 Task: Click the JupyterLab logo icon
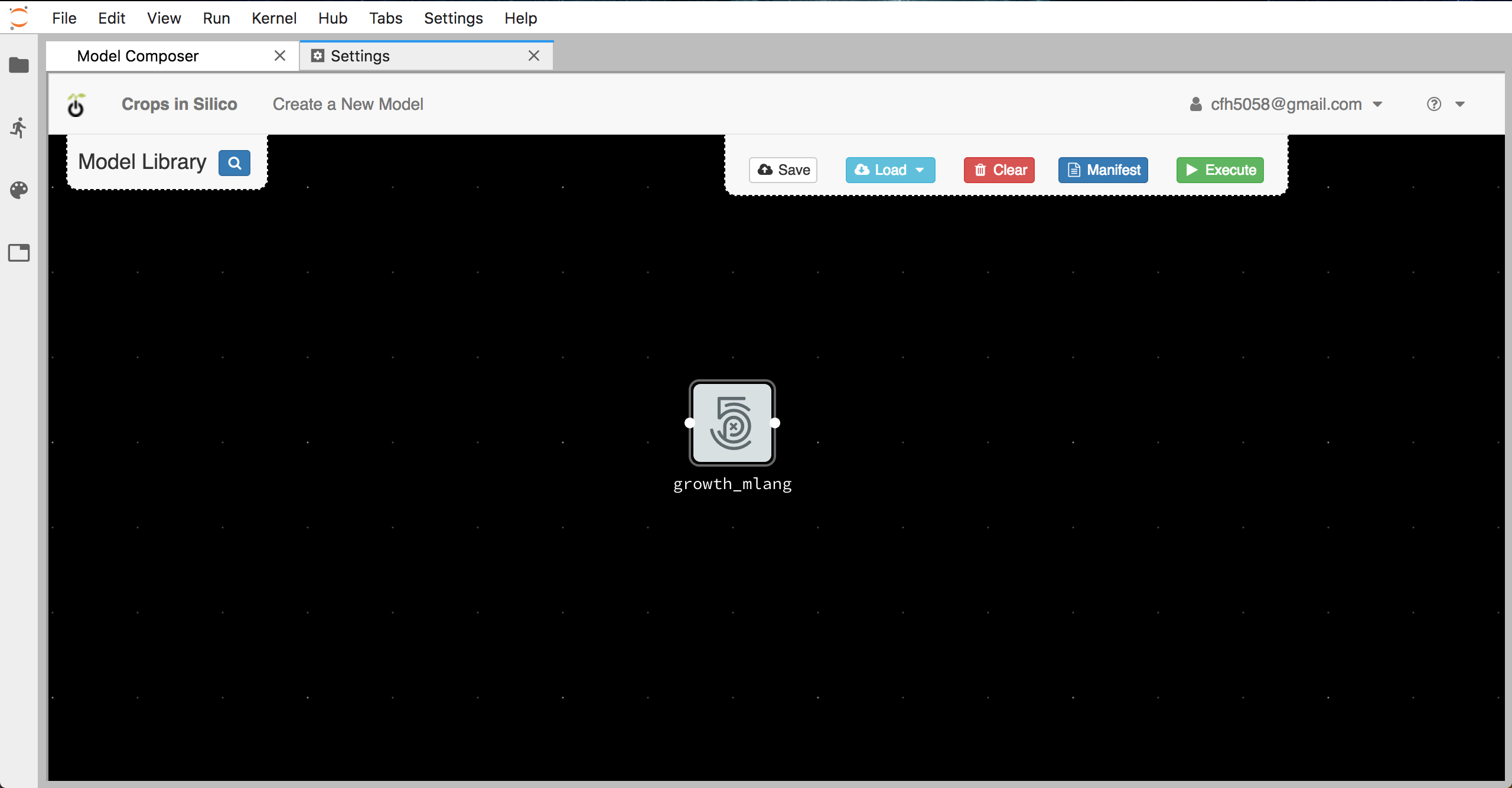point(19,18)
